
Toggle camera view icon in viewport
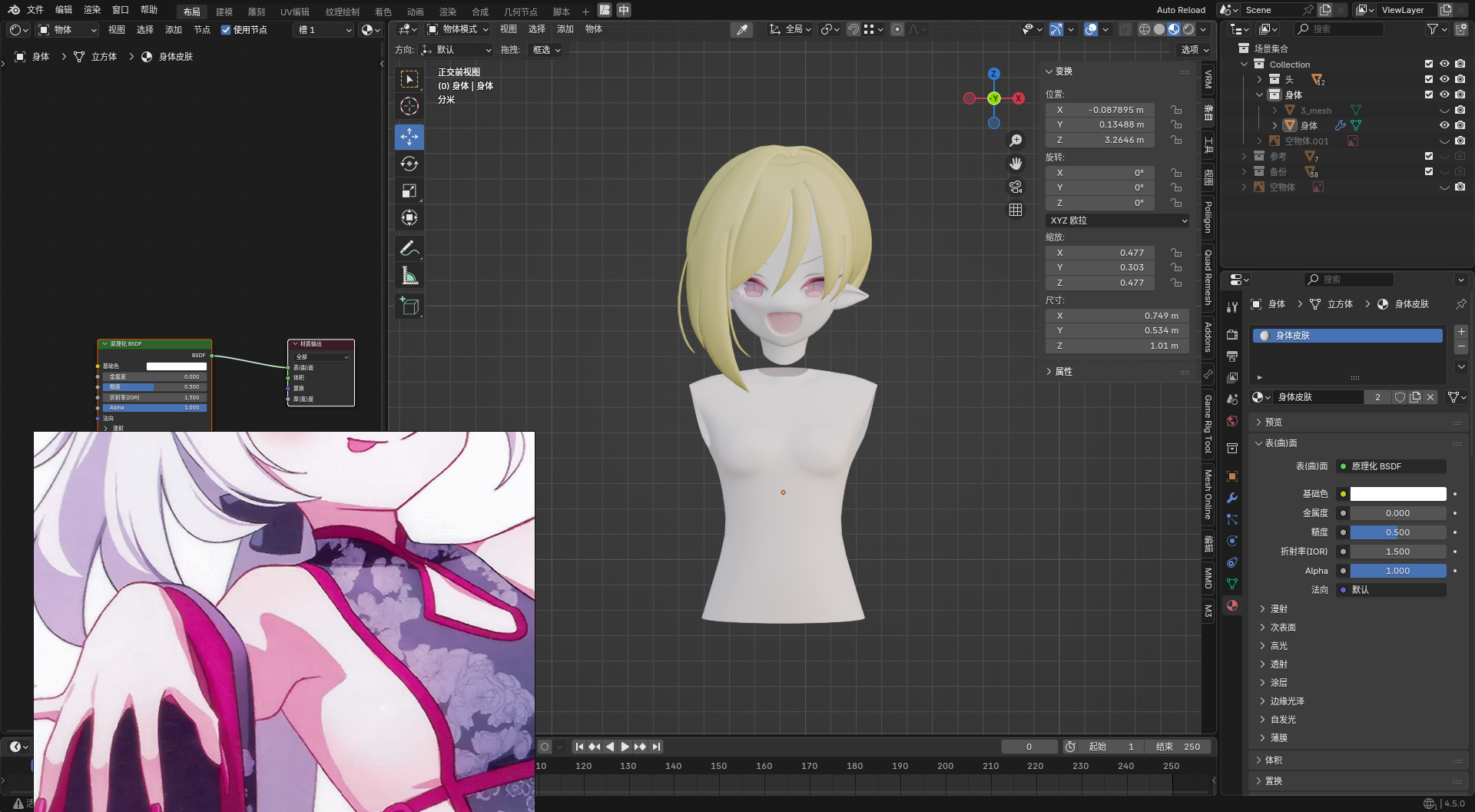1016,187
